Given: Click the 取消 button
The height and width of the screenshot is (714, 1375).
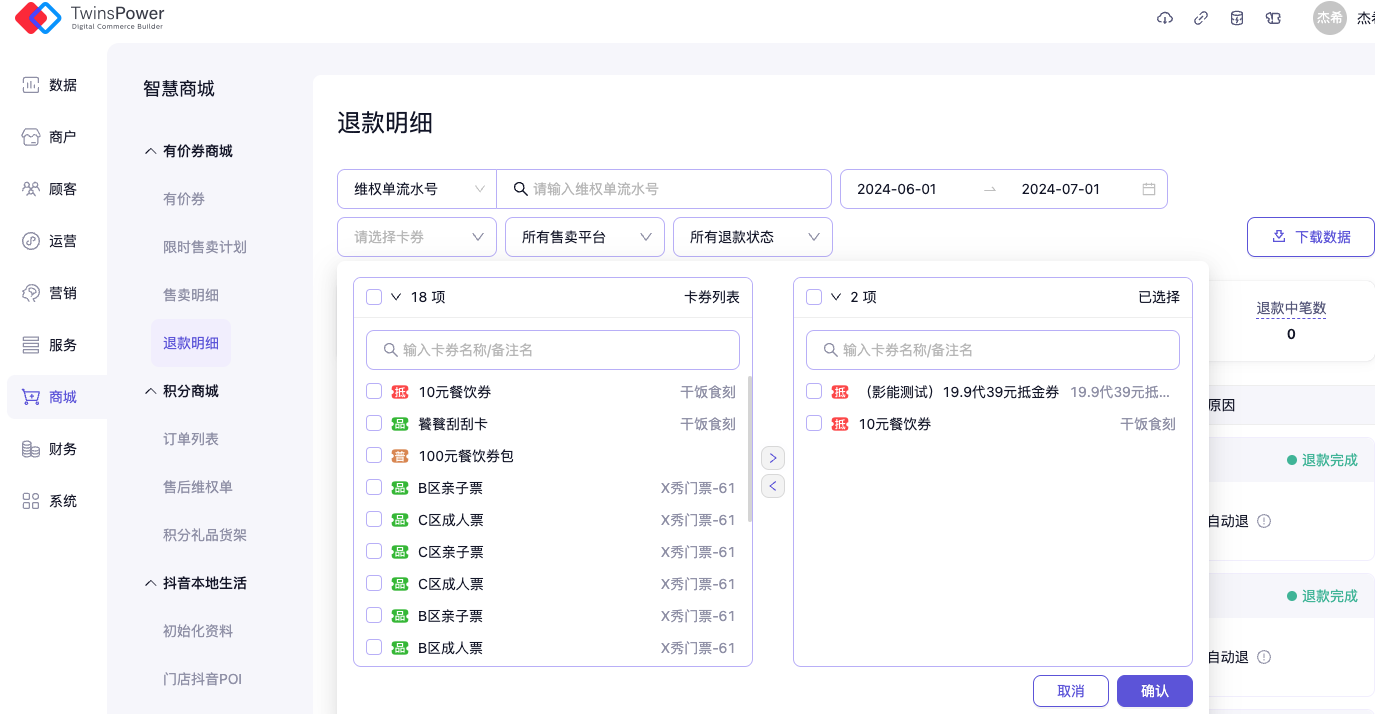Looking at the screenshot, I should tap(1071, 691).
